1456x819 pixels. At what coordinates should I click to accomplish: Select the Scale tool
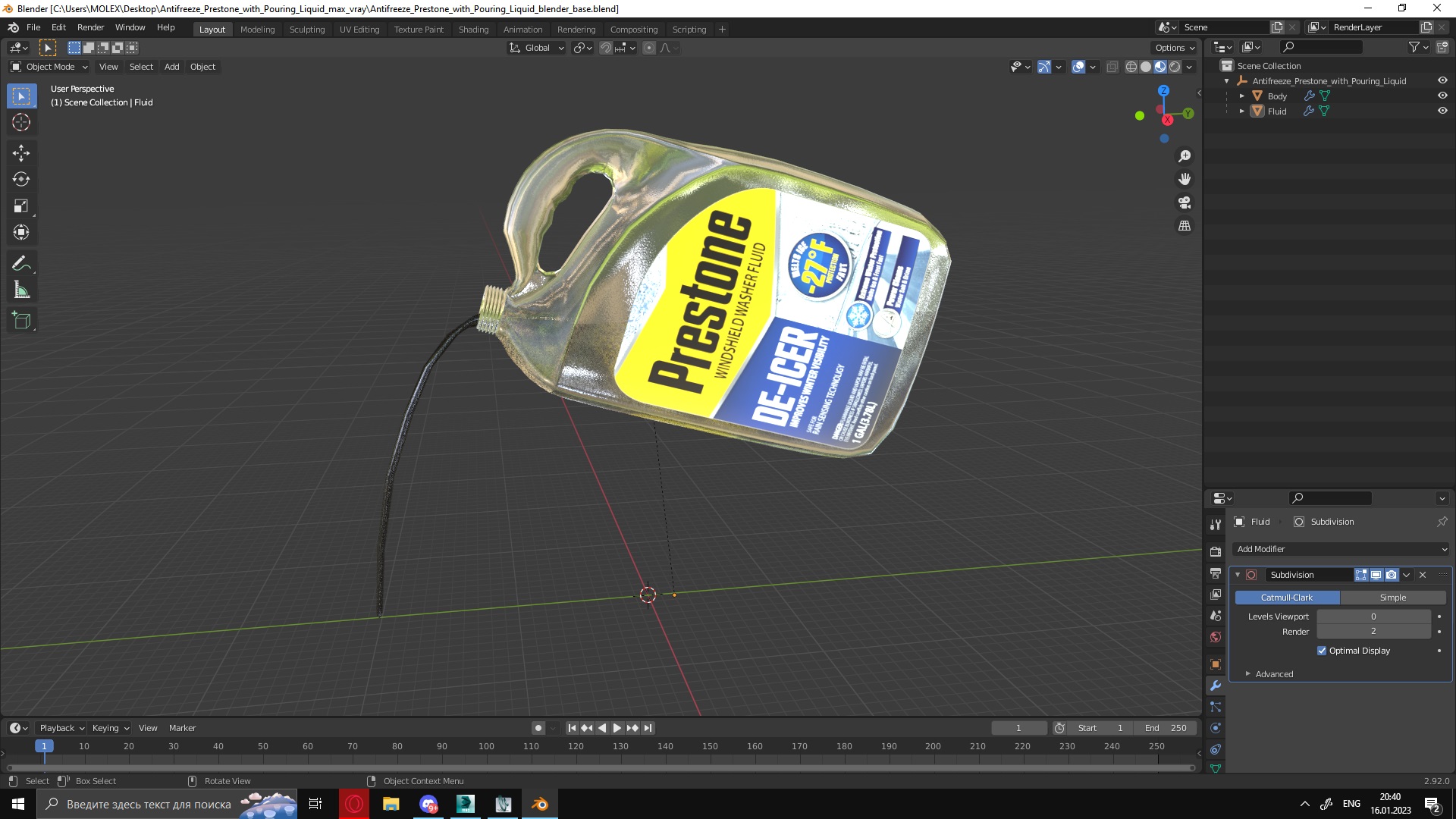21,206
